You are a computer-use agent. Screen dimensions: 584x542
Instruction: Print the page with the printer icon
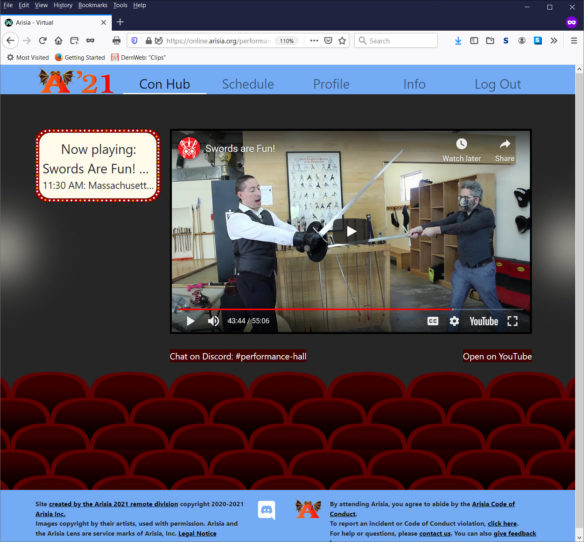(117, 41)
